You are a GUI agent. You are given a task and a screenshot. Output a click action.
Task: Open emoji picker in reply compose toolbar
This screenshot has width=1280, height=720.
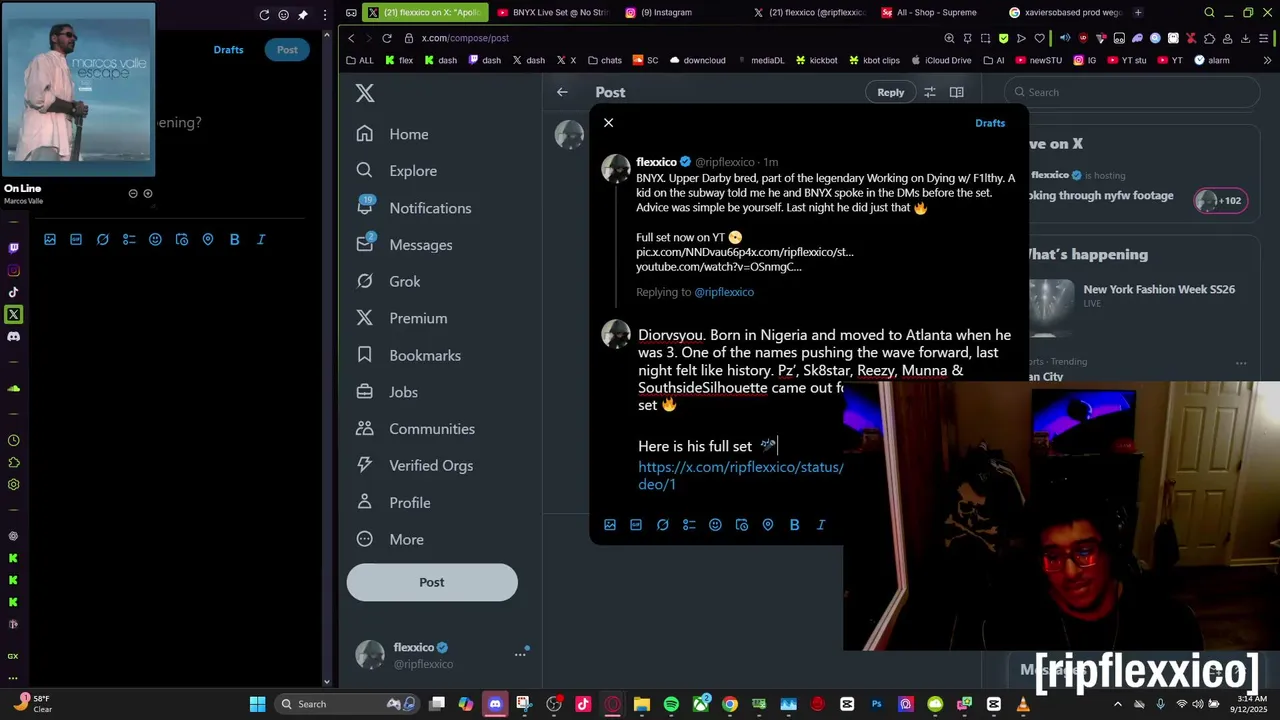click(715, 525)
